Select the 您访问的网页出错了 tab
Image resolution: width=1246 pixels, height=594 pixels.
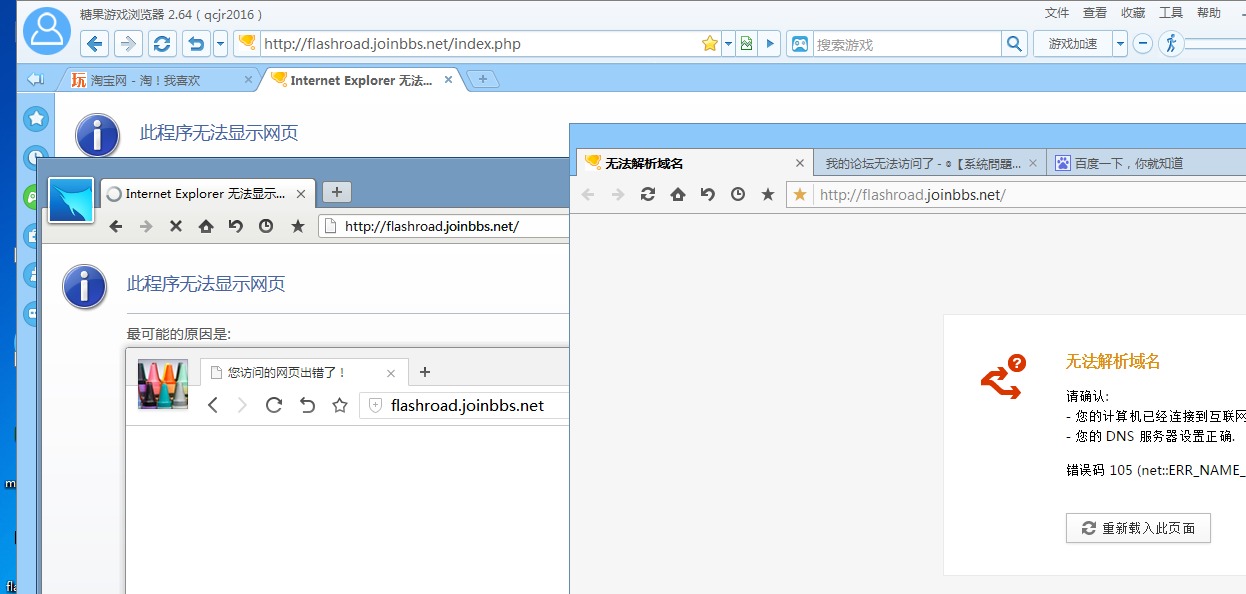(303, 372)
